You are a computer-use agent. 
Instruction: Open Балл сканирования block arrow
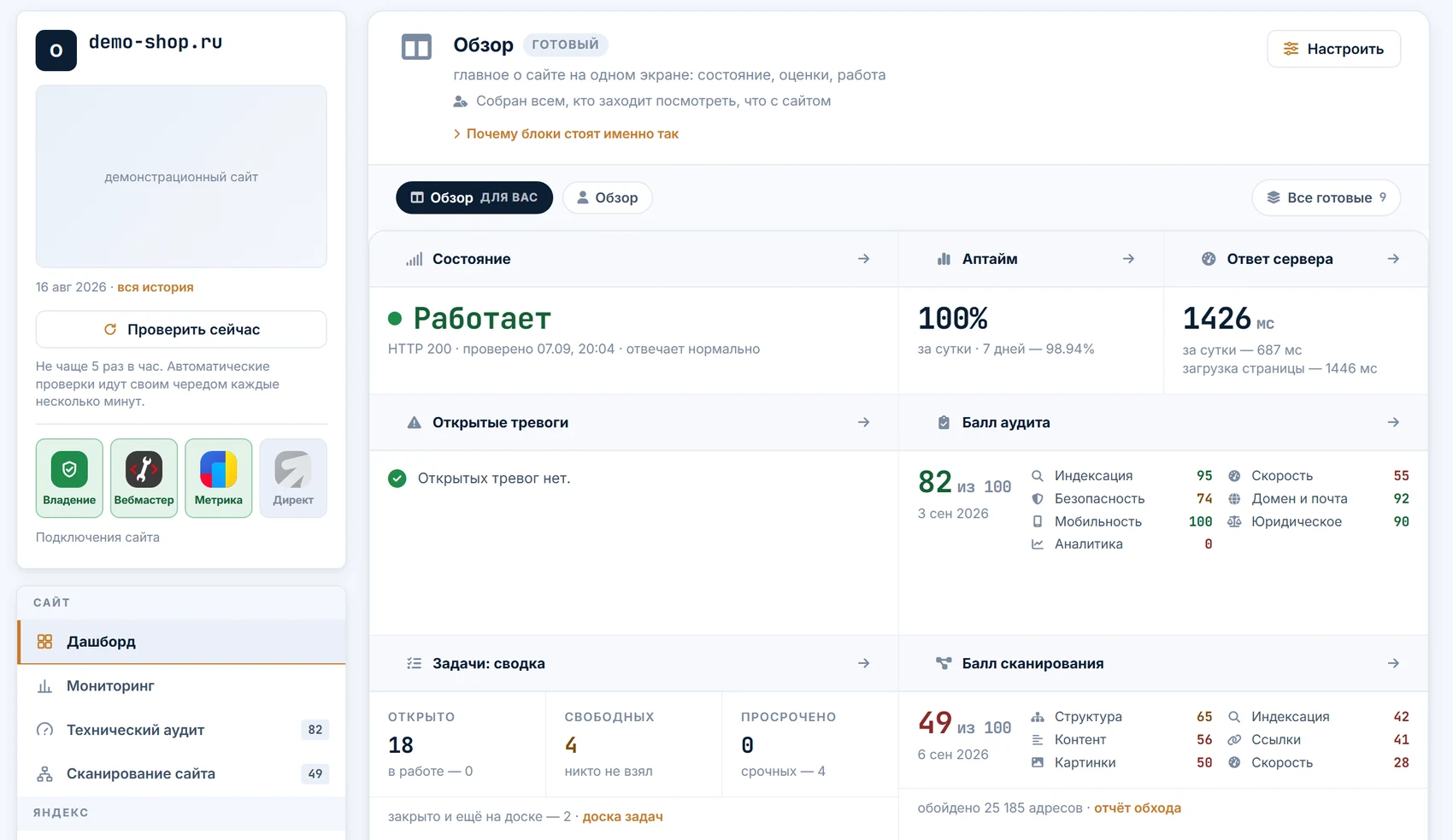(x=1393, y=663)
